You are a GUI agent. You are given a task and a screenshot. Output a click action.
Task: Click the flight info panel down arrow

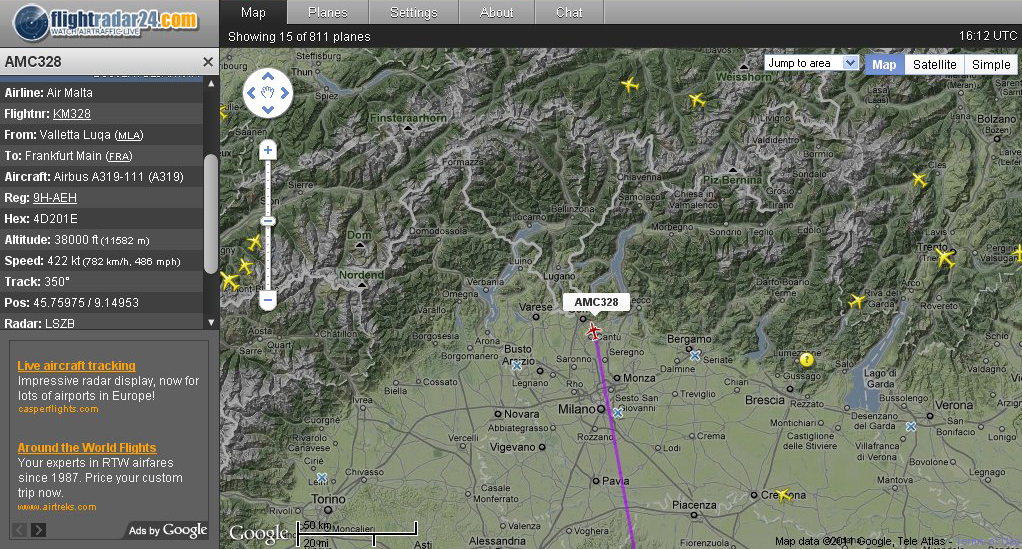point(211,322)
